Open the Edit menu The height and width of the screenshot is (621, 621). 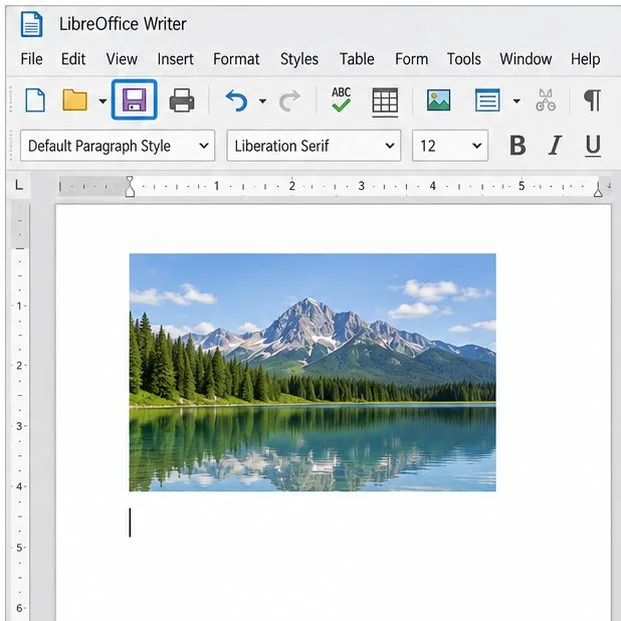pos(73,59)
